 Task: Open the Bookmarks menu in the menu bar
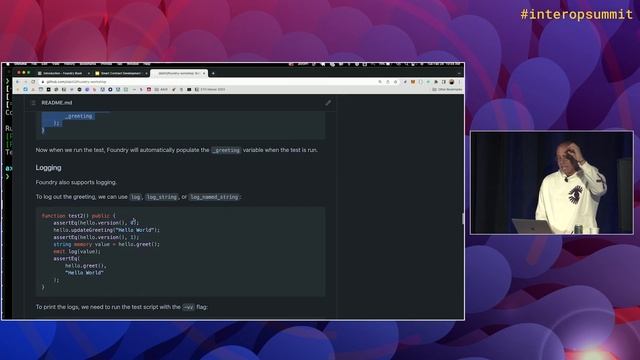click(x=88, y=64)
